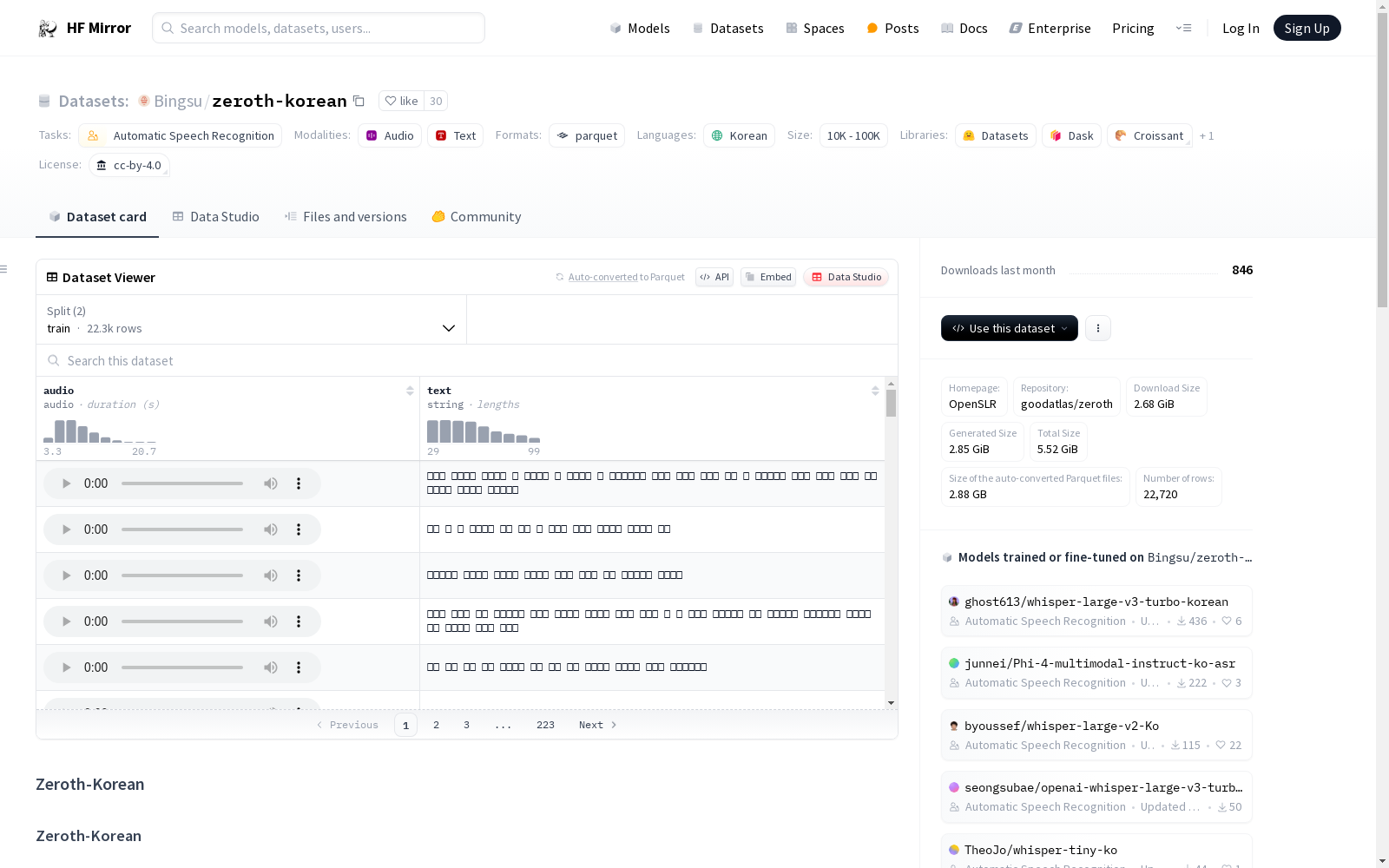Expand the Split train dropdown
Screen dimensions: 1389x868
click(251, 319)
